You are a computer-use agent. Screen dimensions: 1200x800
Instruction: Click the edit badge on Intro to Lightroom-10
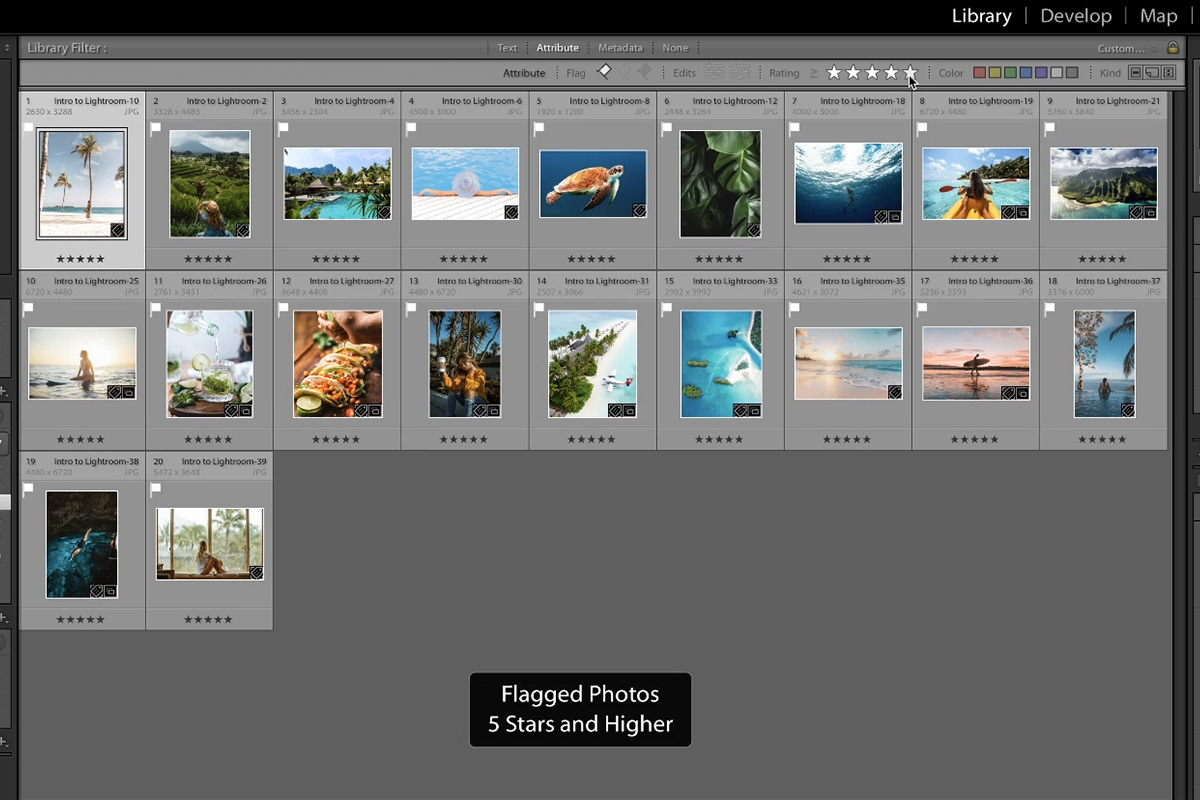point(117,231)
